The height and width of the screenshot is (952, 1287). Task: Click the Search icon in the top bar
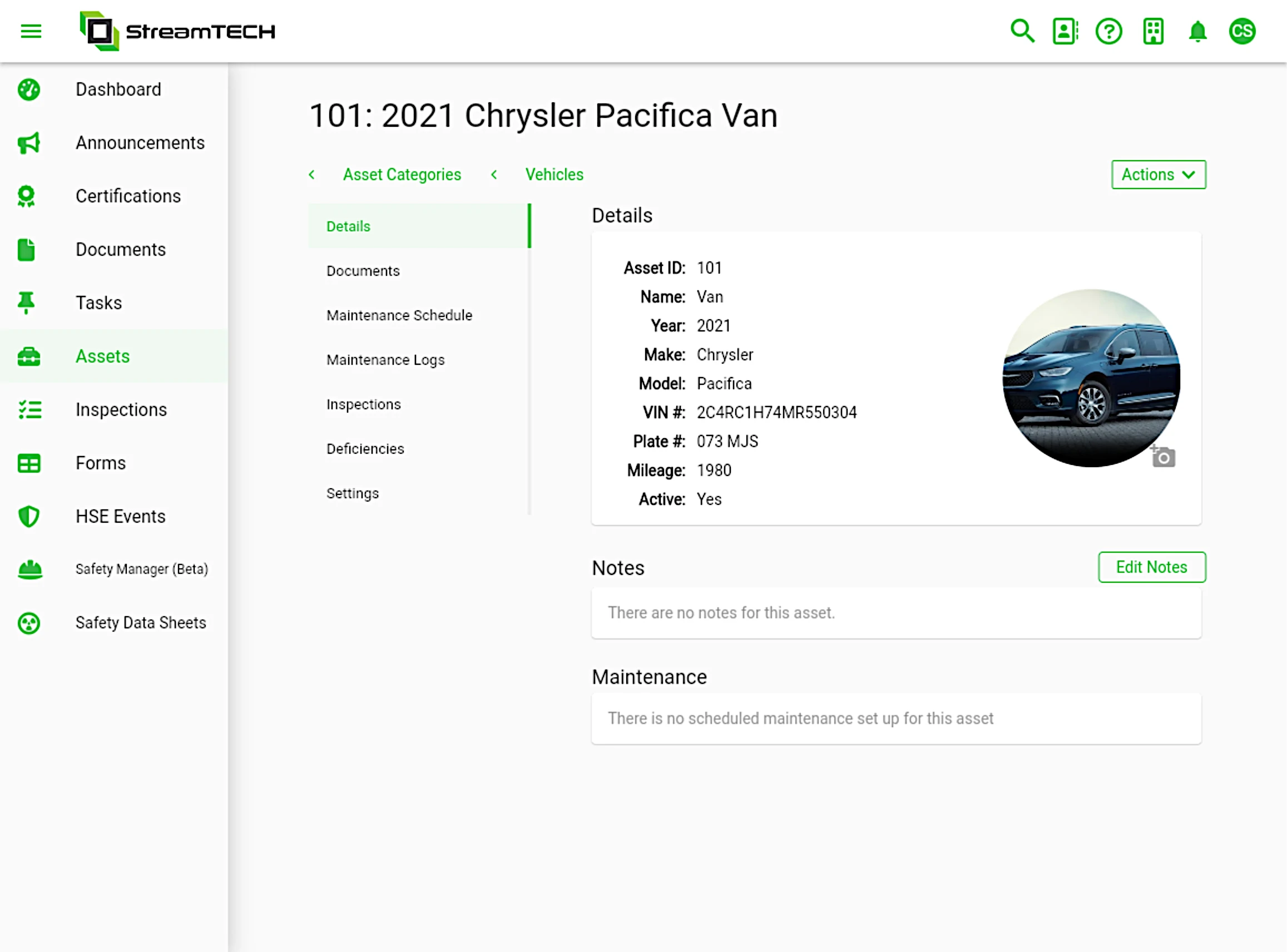click(x=1023, y=31)
